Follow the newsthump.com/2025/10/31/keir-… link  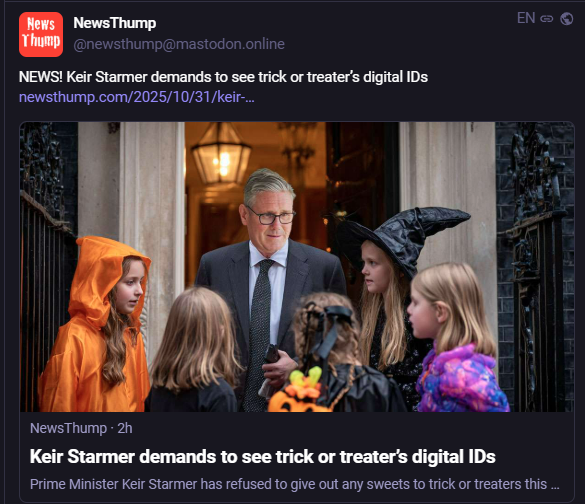pyautogui.click(x=137, y=97)
